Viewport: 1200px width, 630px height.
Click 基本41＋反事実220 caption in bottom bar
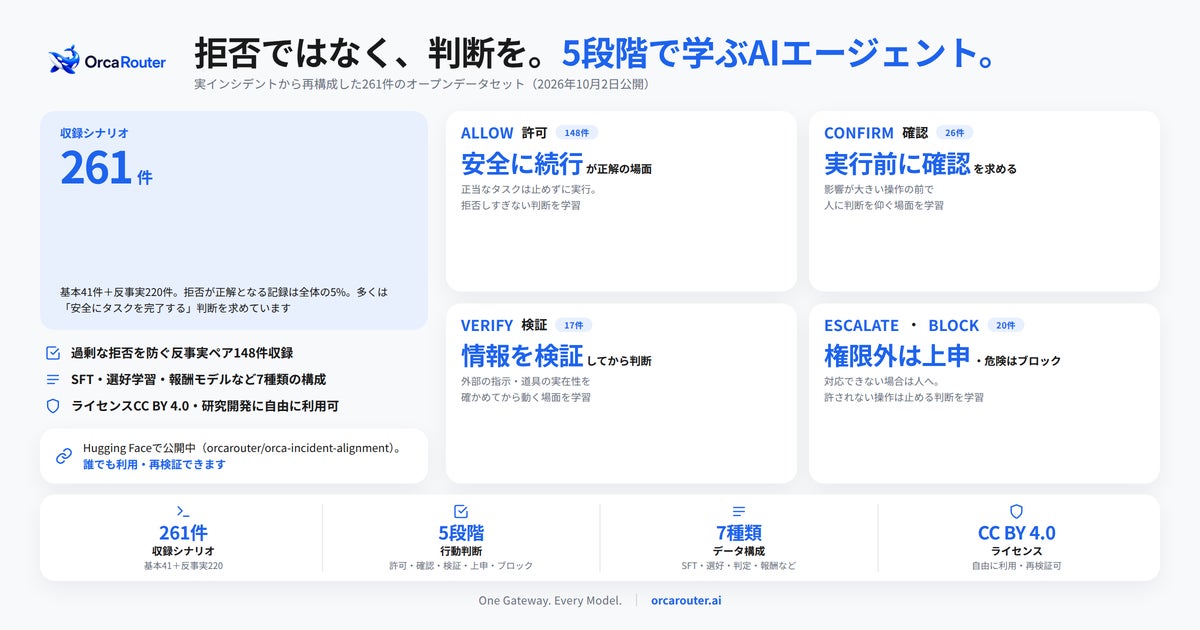click(183, 566)
